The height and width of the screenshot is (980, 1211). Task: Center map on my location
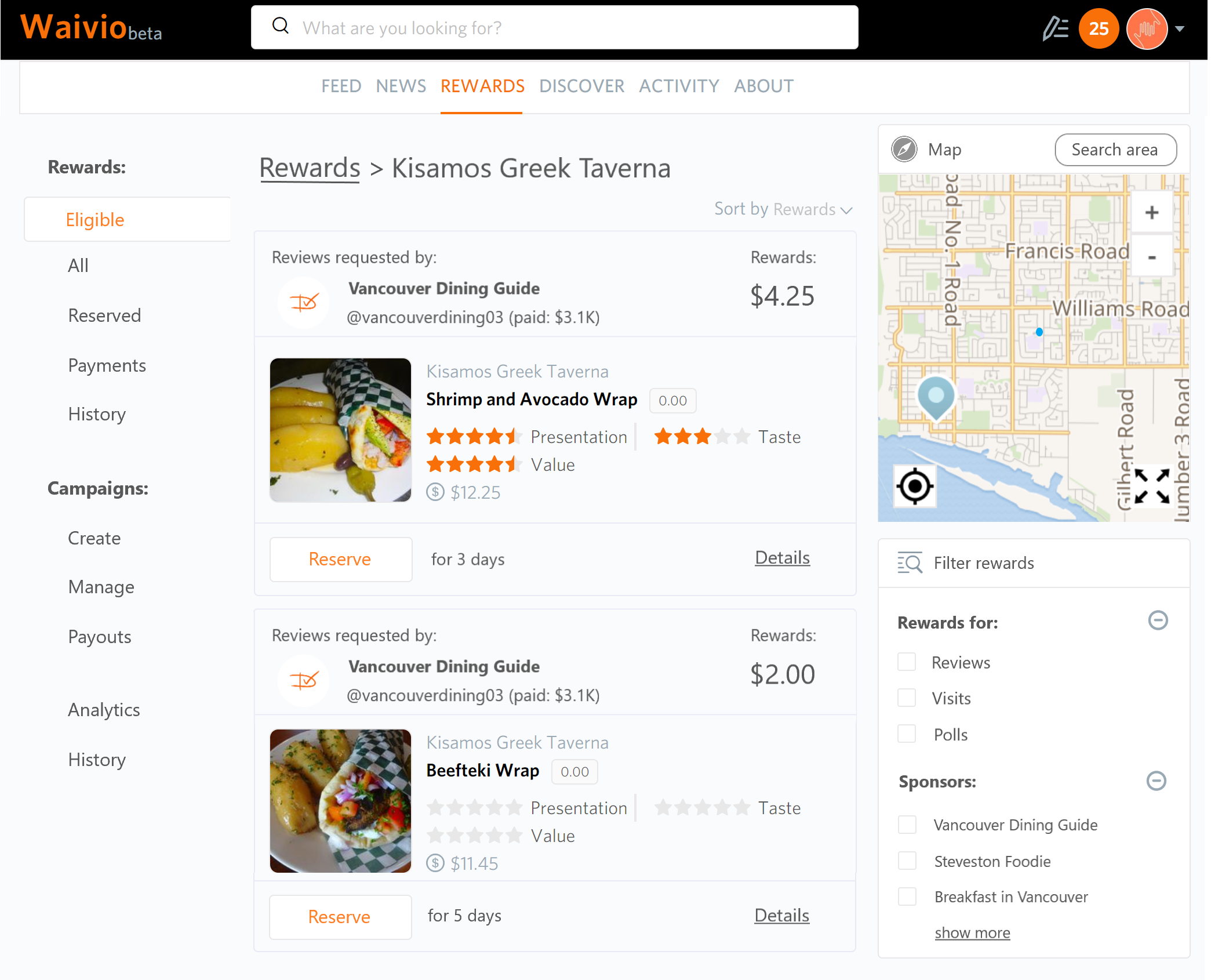pos(914,486)
